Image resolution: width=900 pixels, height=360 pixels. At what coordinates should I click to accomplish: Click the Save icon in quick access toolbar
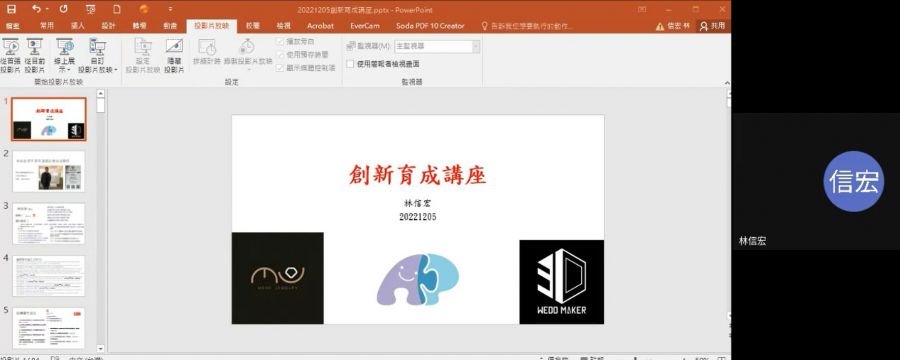(11, 9)
